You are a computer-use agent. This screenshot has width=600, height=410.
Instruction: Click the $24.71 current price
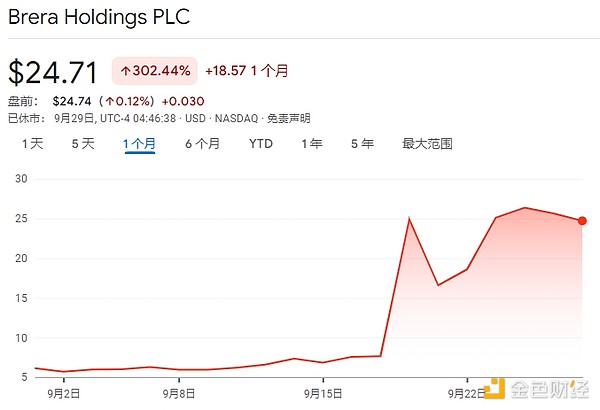[x=53, y=72]
